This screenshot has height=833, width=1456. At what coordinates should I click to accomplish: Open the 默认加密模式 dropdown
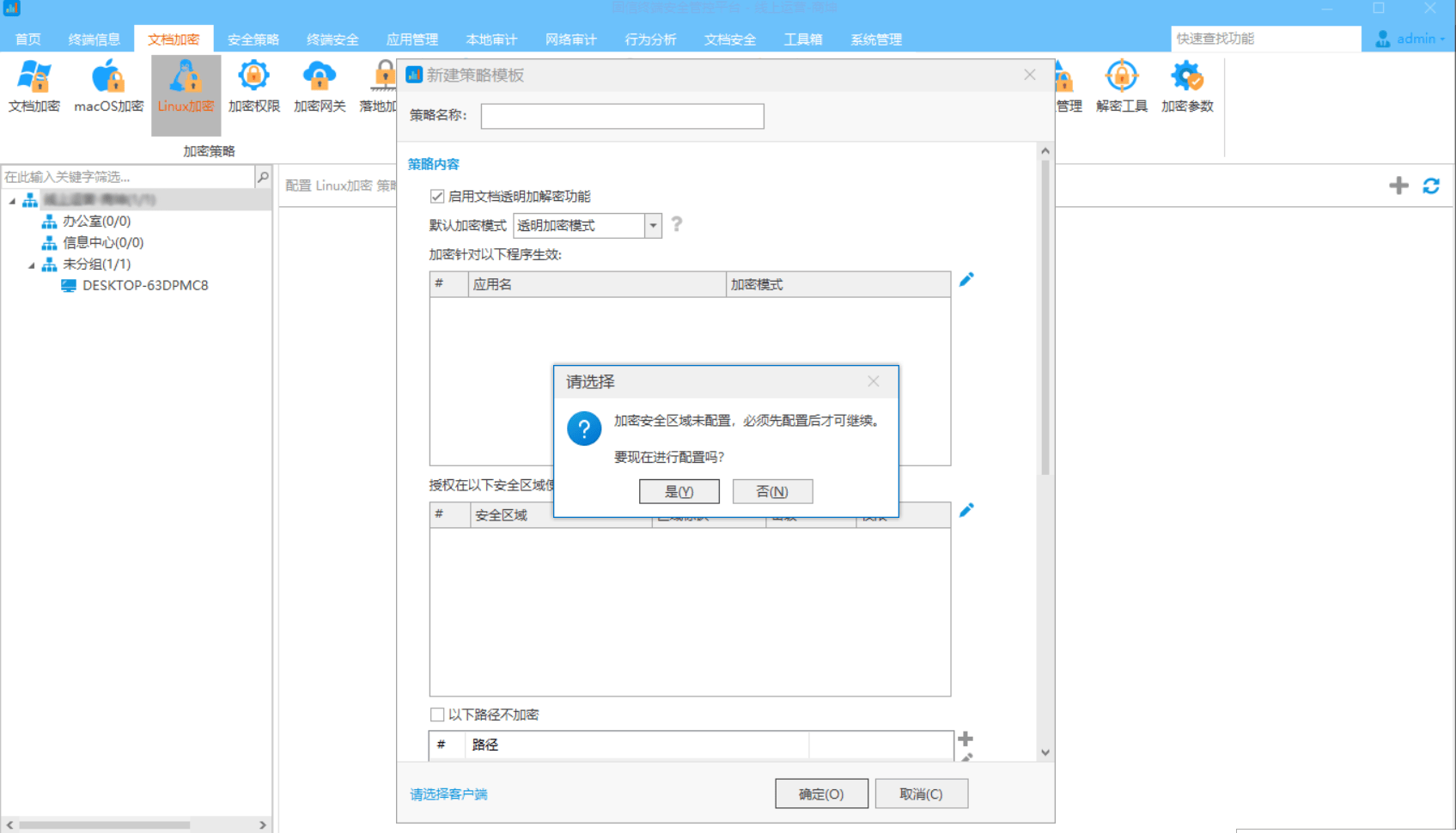pyautogui.click(x=653, y=226)
